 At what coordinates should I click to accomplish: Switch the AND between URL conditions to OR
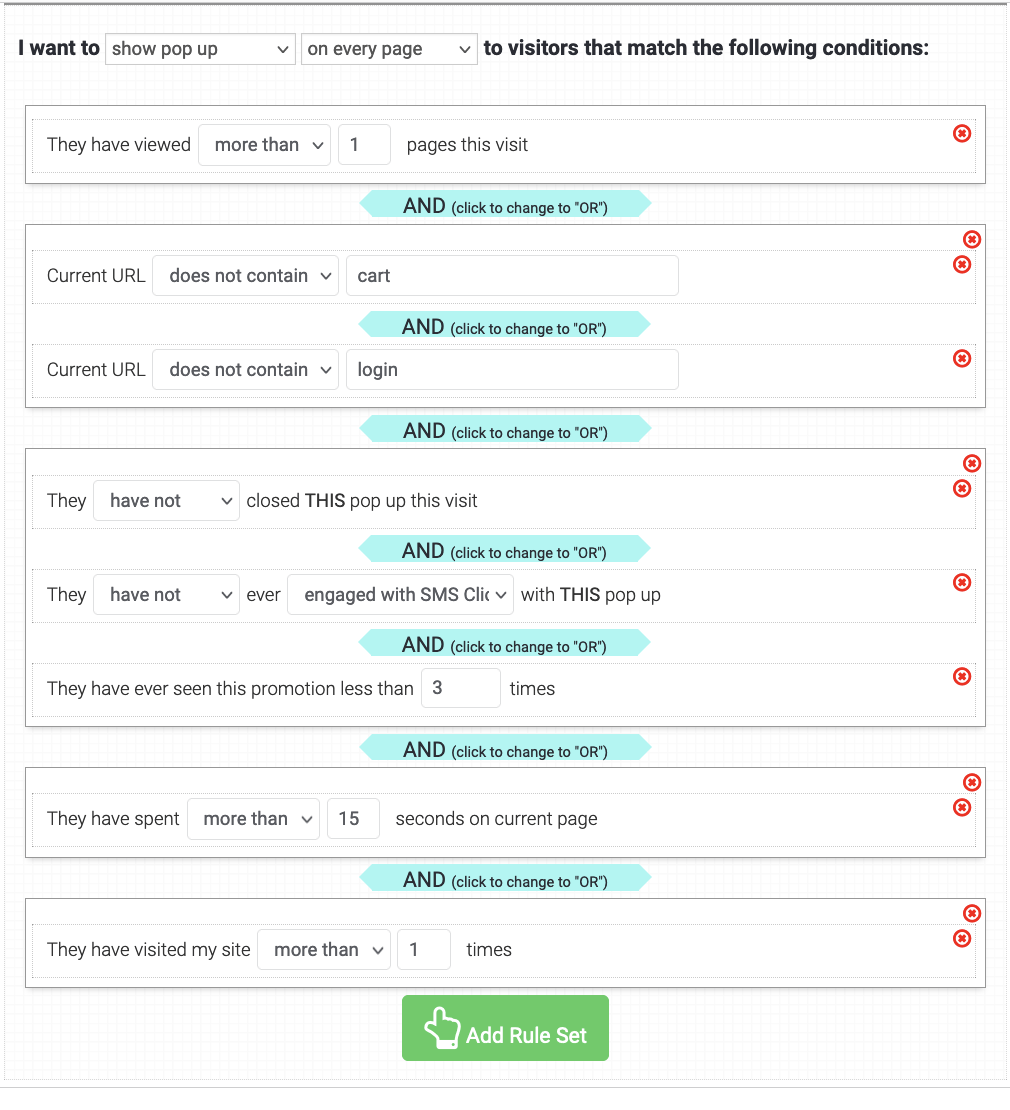tap(505, 324)
